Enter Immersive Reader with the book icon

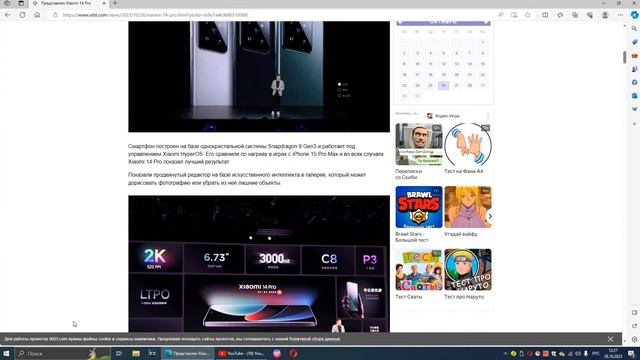[x=514, y=15]
